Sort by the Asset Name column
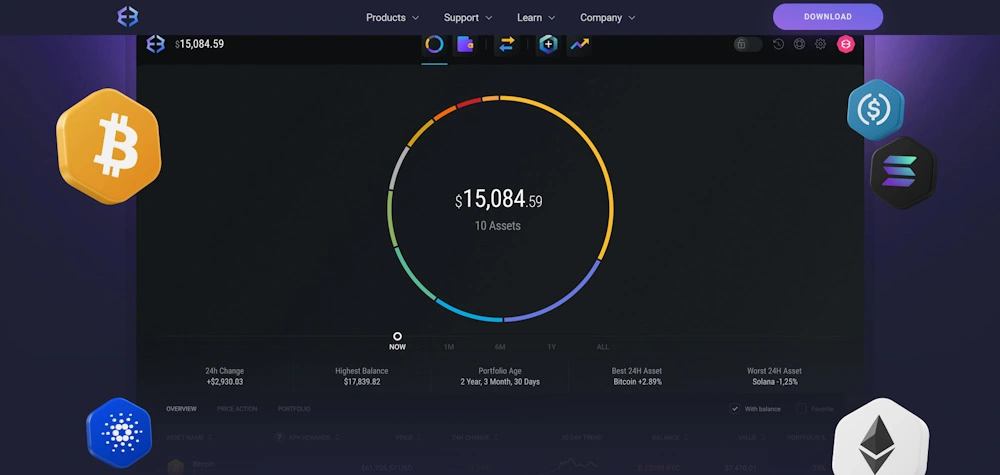This screenshot has height=475, width=1000. (x=189, y=437)
